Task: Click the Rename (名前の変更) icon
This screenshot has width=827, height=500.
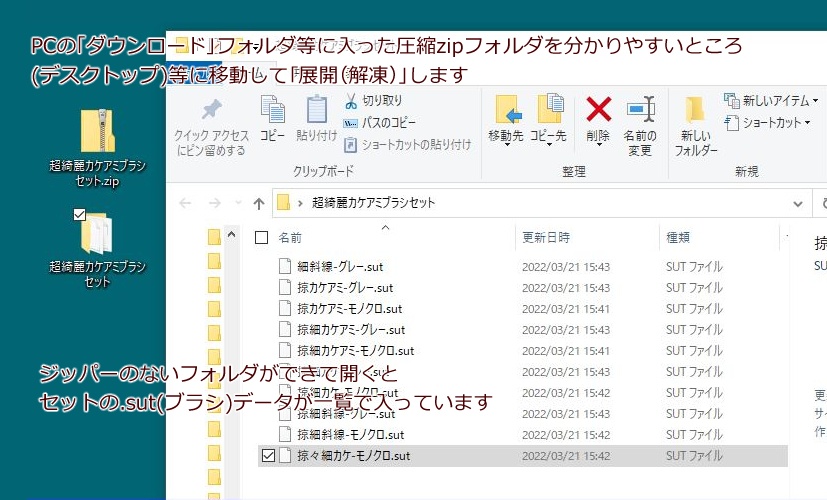Action: (640, 110)
